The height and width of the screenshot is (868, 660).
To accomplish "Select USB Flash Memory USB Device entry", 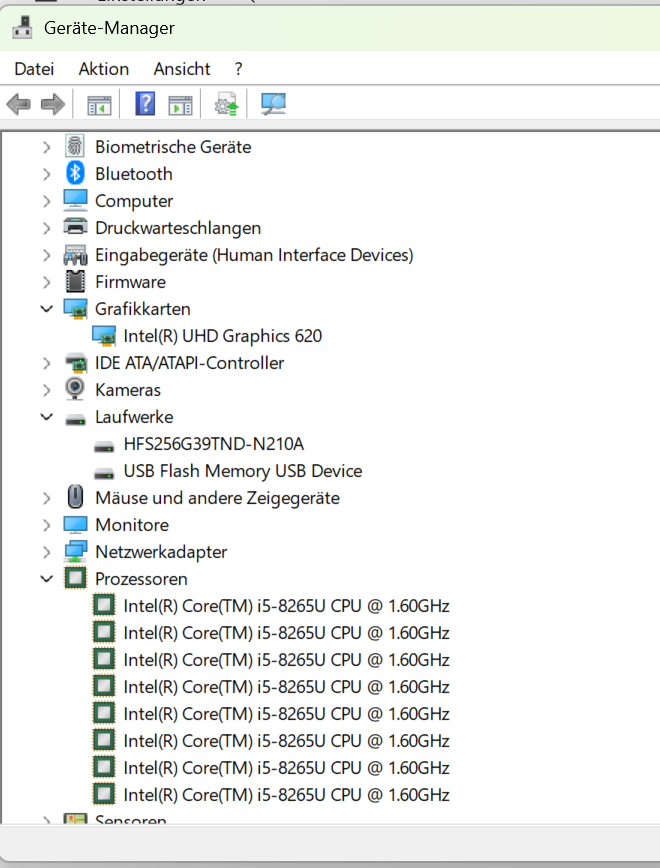I will pos(243,471).
